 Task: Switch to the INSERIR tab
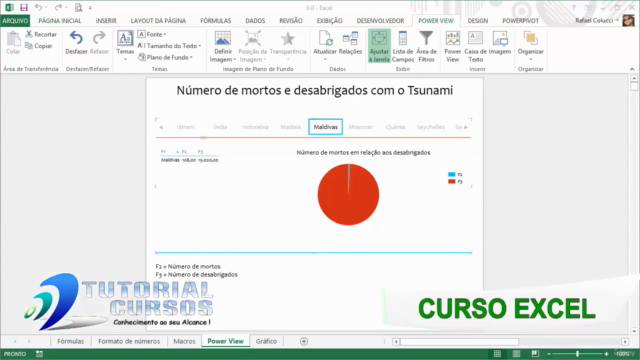[106, 20]
